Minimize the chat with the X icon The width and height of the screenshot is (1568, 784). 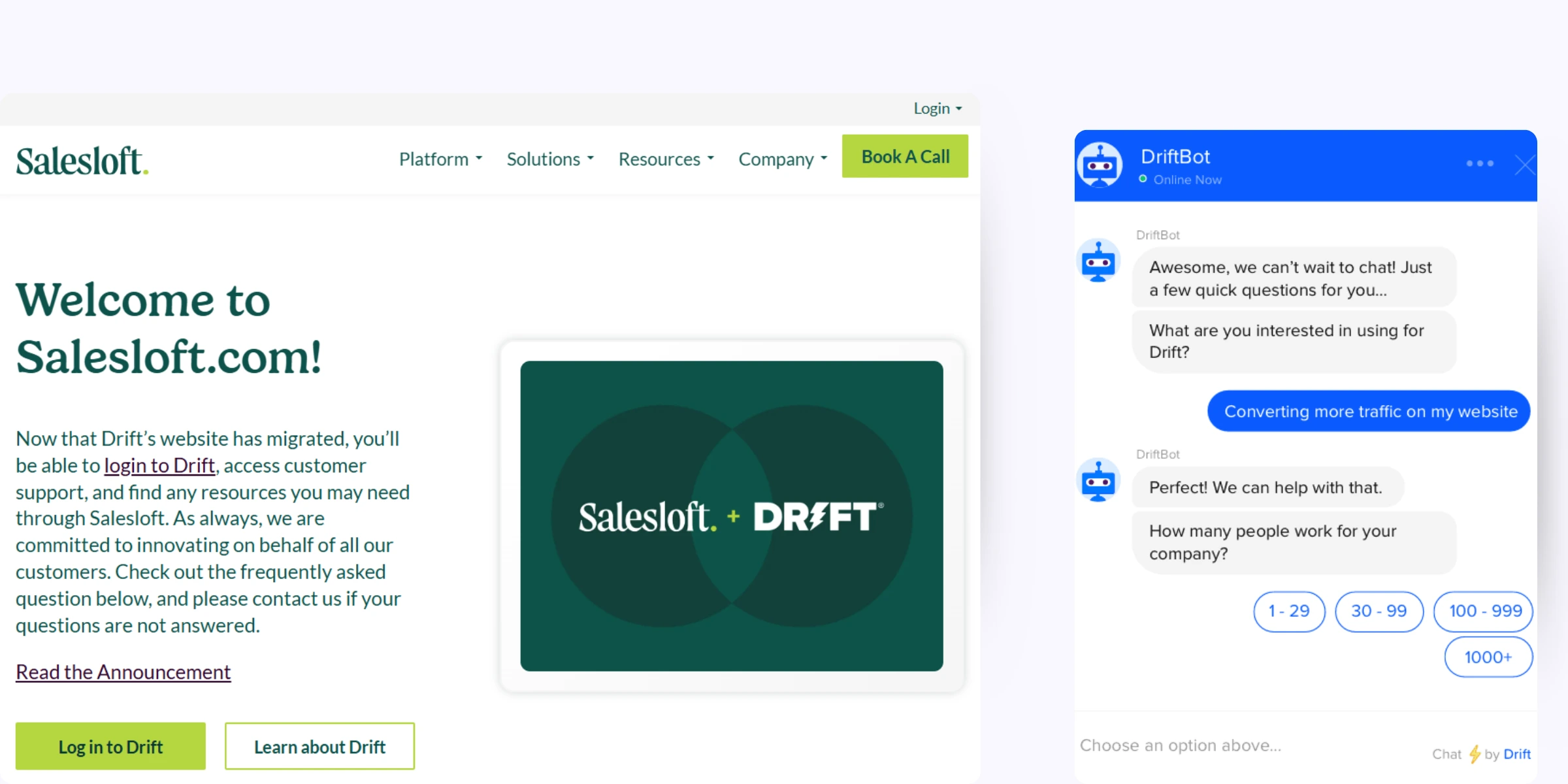(x=1525, y=165)
